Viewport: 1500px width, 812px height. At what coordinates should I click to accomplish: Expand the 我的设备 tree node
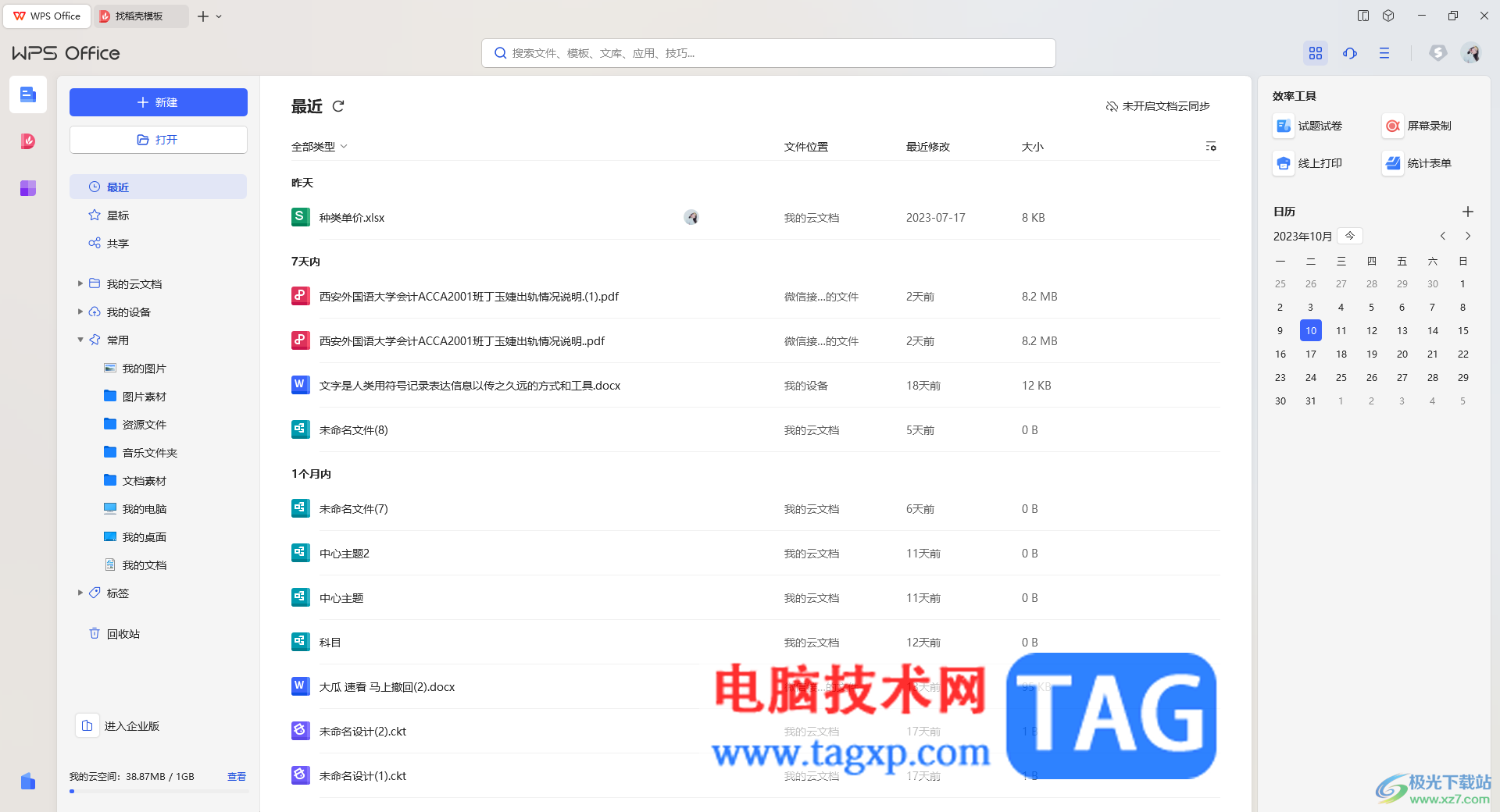pos(80,312)
